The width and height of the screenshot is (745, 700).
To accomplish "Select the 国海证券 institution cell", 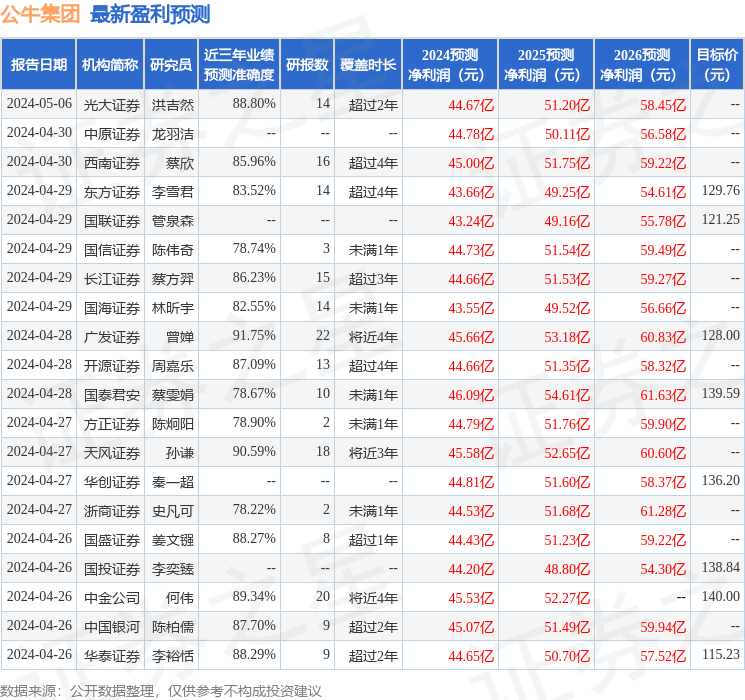I will coord(112,308).
